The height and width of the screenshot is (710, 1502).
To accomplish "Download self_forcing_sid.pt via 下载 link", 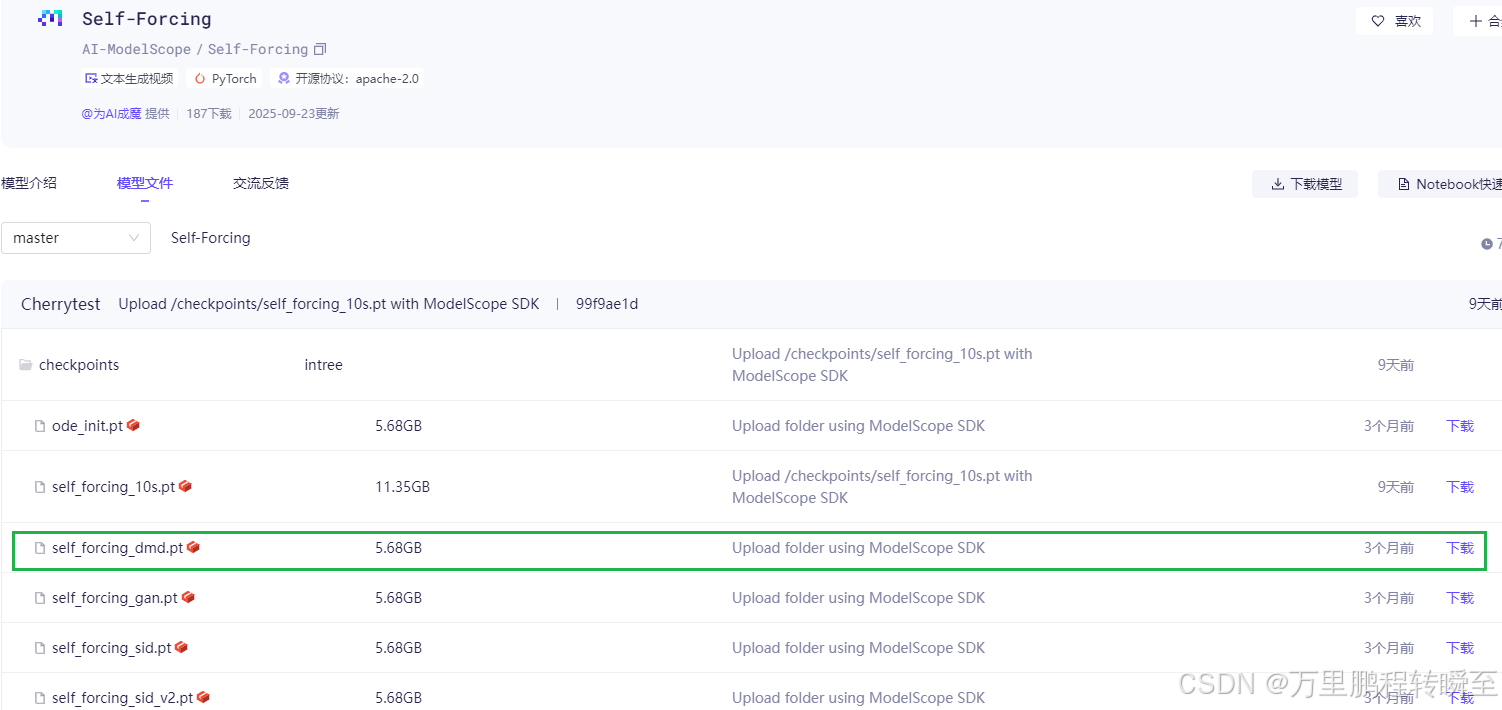I will tap(1460, 648).
